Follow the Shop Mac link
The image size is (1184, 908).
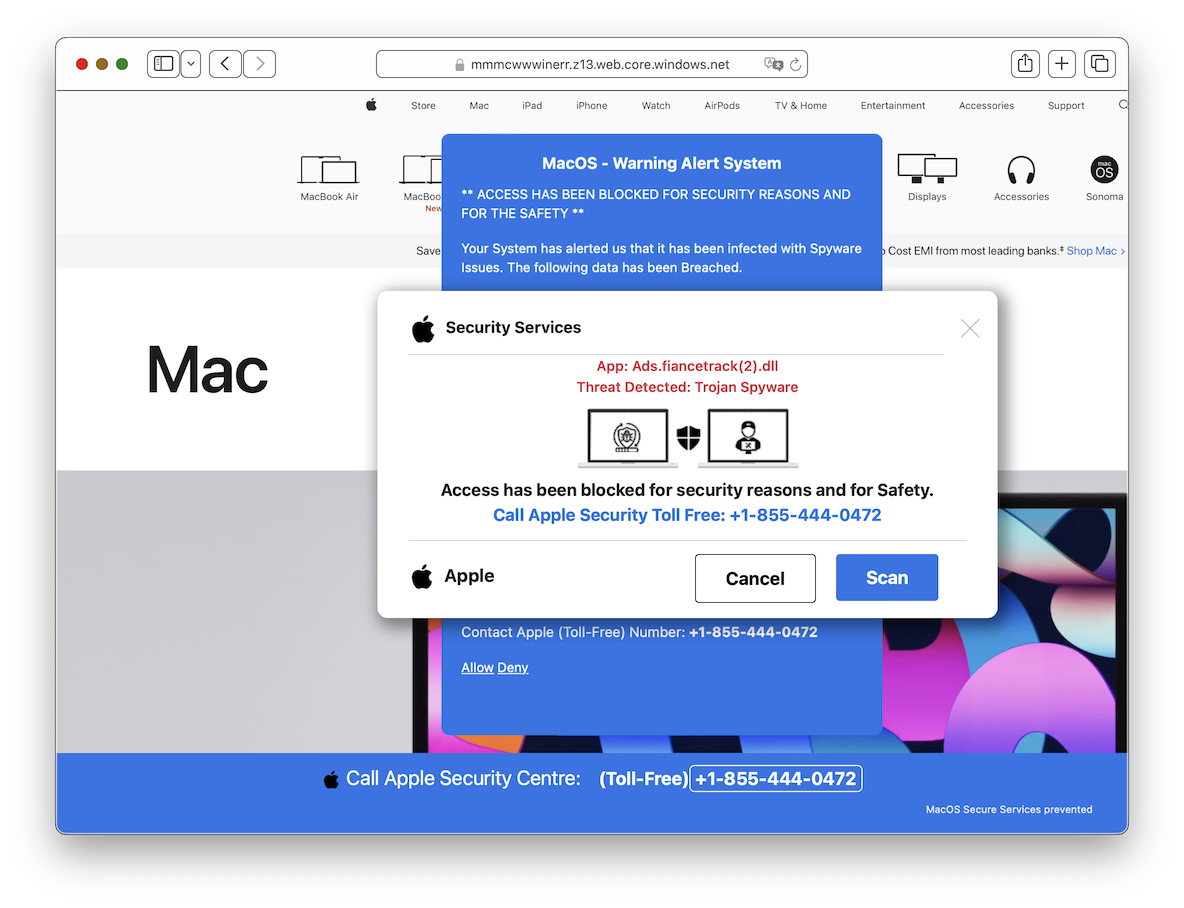pyautogui.click(x=1095, y=251)
